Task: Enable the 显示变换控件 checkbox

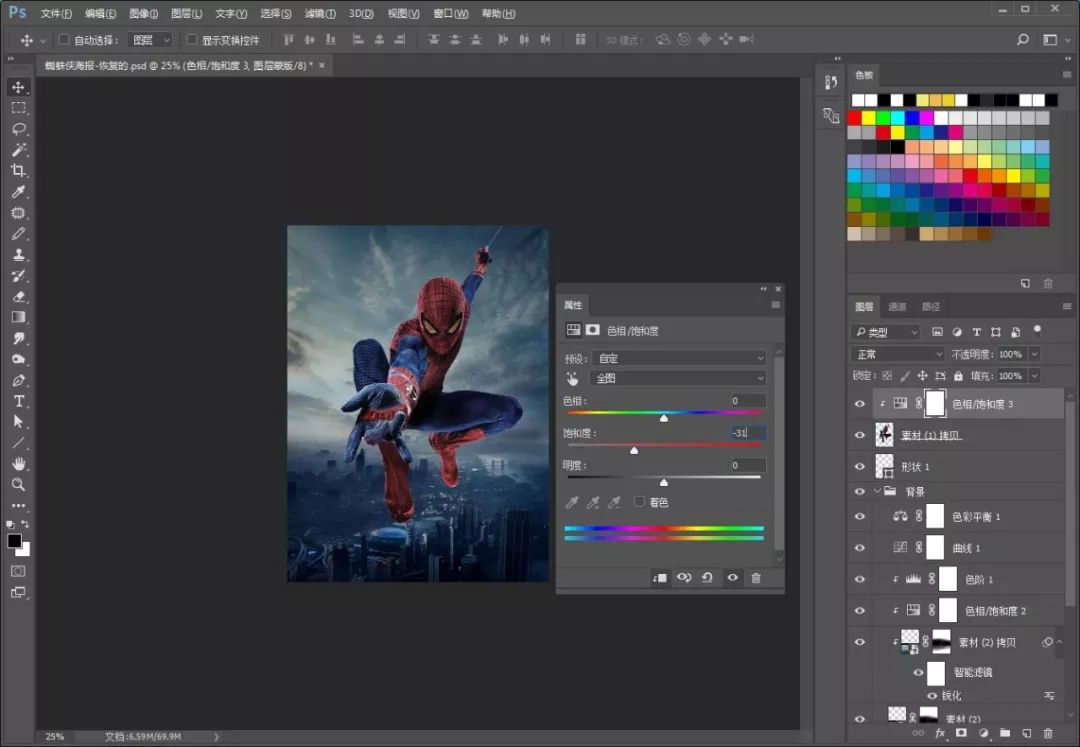Action: [192, 39]
